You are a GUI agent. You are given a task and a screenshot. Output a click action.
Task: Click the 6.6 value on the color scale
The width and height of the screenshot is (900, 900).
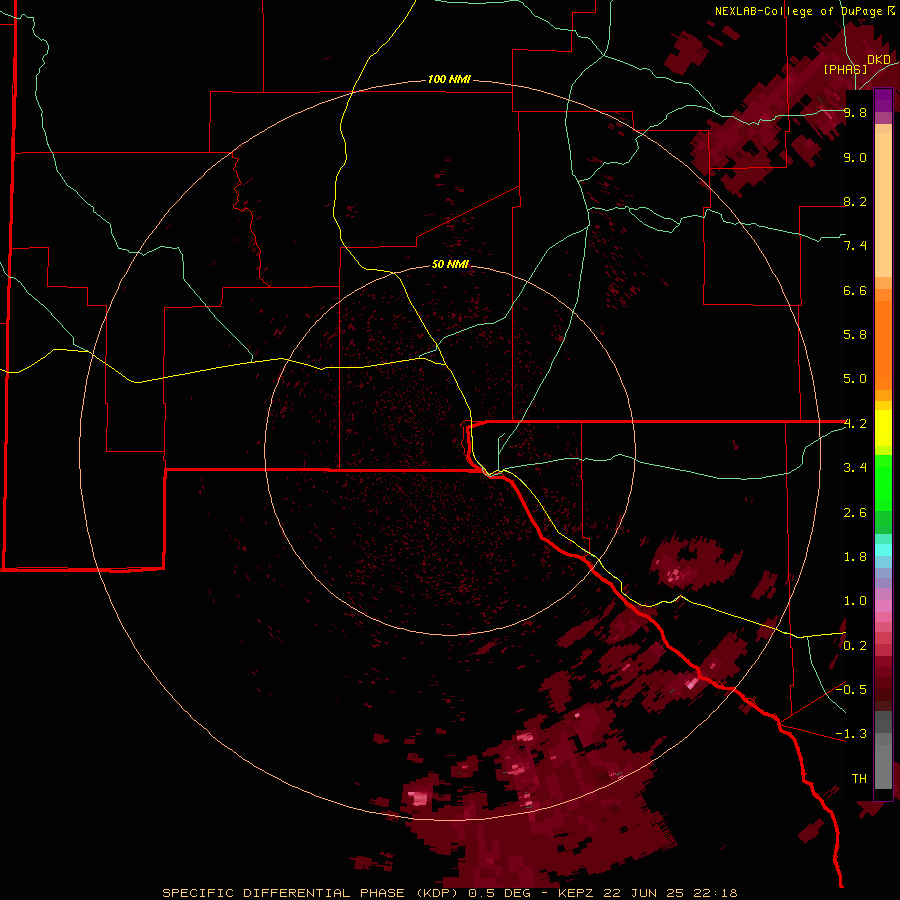[855, 290]
